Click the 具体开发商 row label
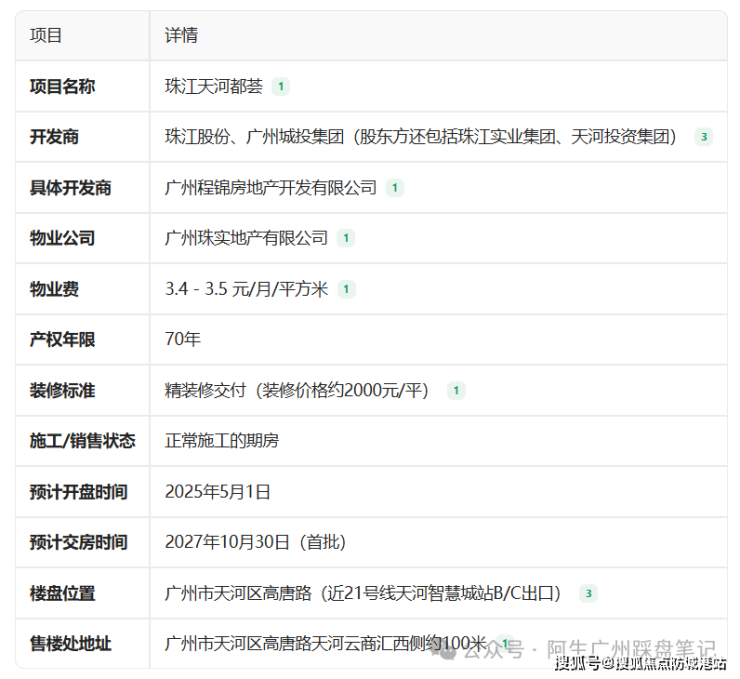The image size is (740, 679). tap(70, 188)
